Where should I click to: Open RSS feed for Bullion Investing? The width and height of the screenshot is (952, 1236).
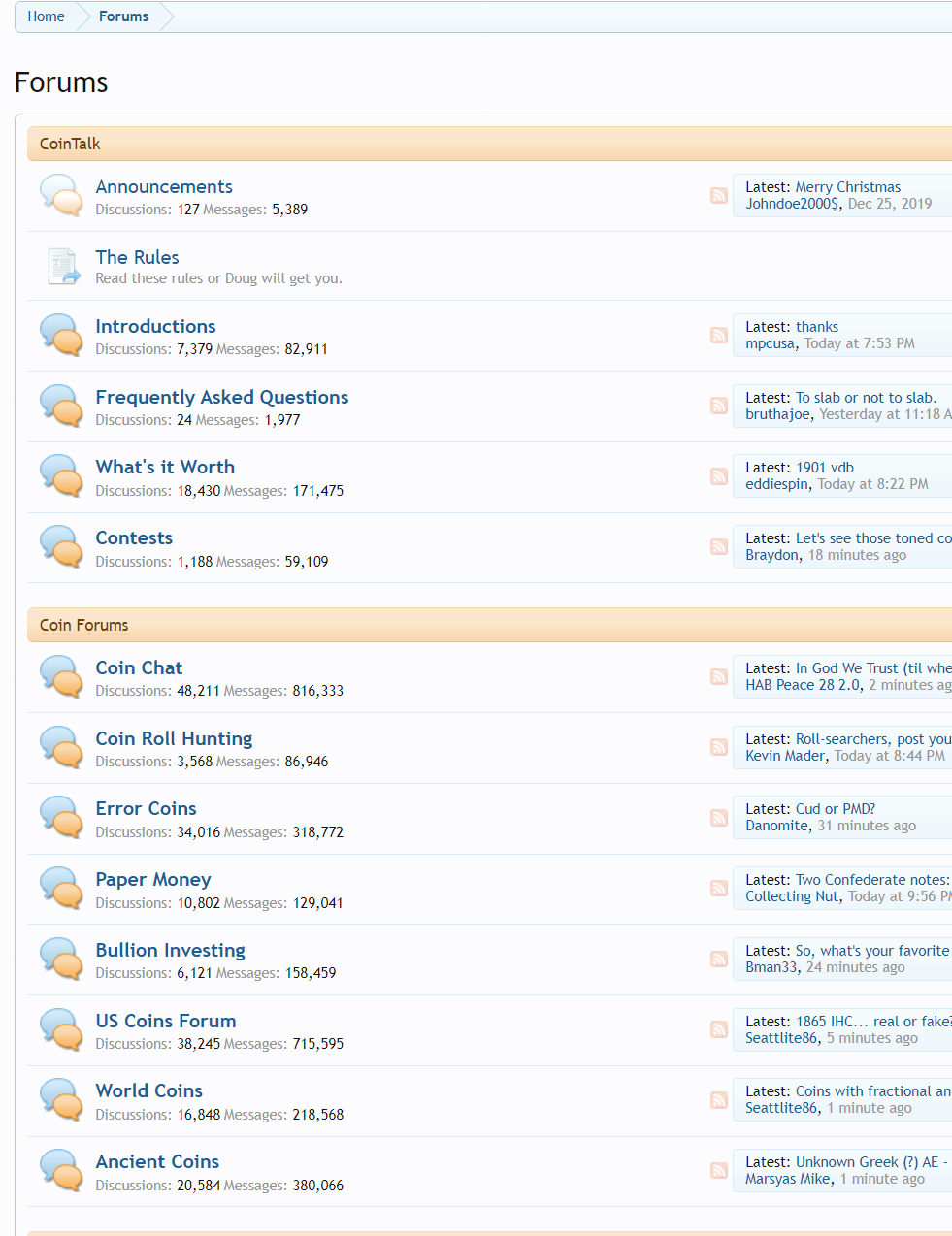tap(719, 959)
